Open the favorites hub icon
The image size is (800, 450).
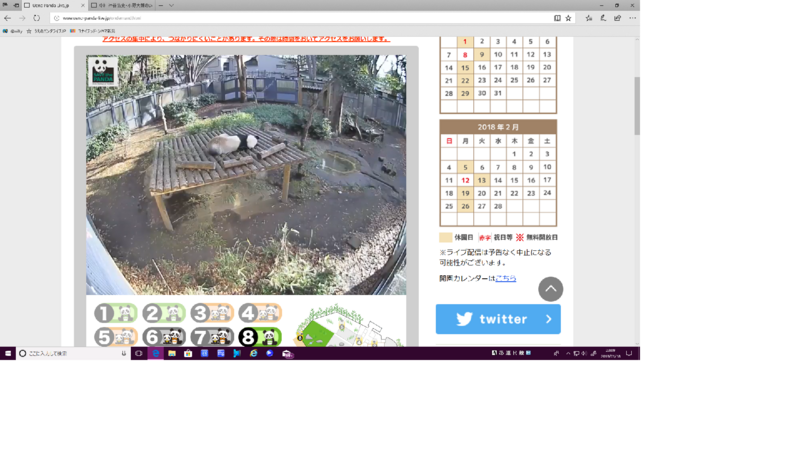pos(589,18)
